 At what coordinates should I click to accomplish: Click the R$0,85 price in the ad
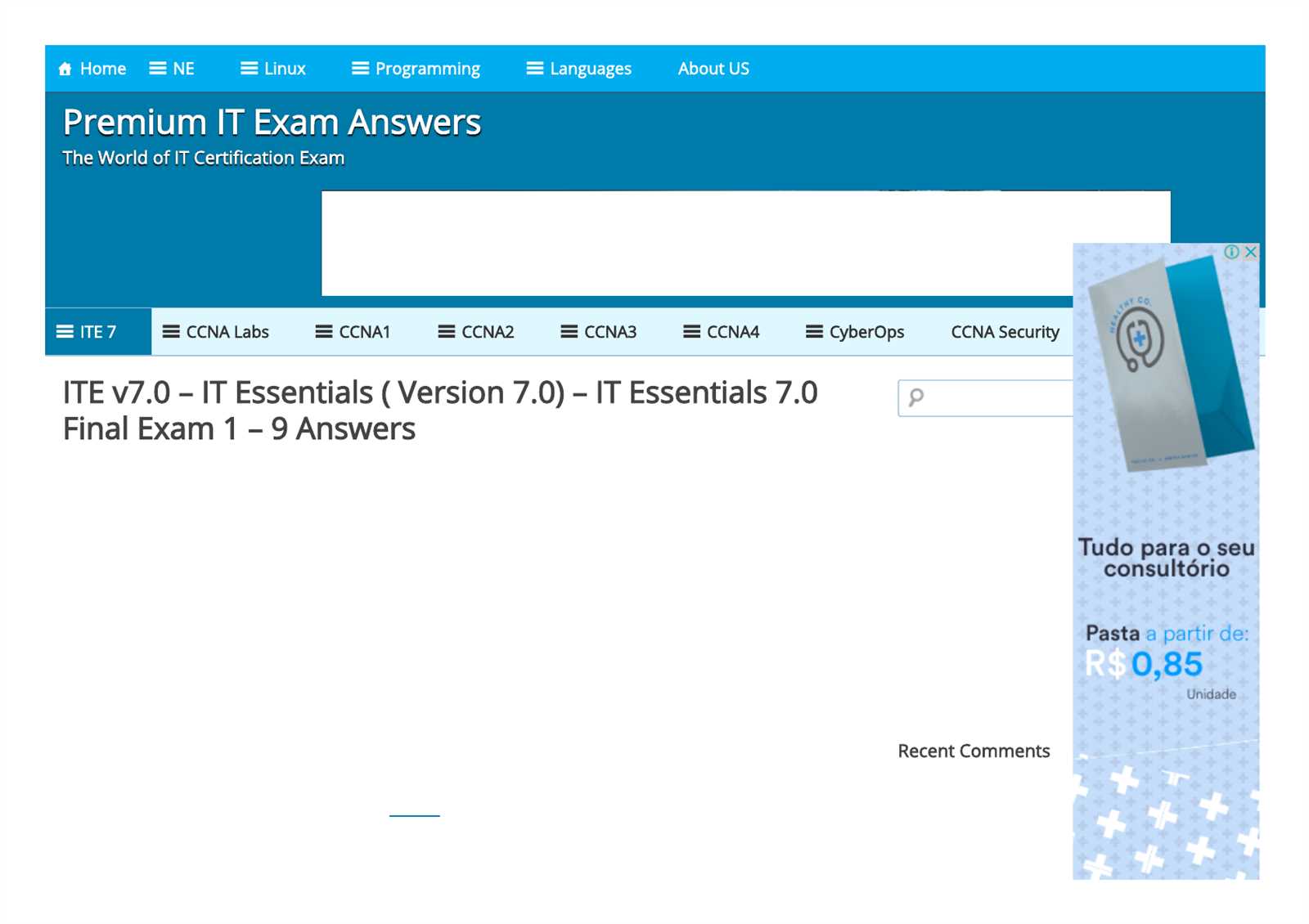coord(1144,664)
